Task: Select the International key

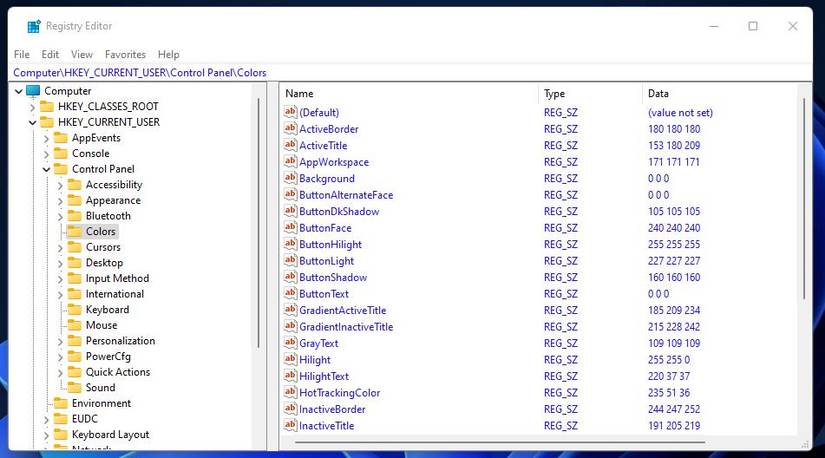Action: pyautogui.click(x=115, y=294)
